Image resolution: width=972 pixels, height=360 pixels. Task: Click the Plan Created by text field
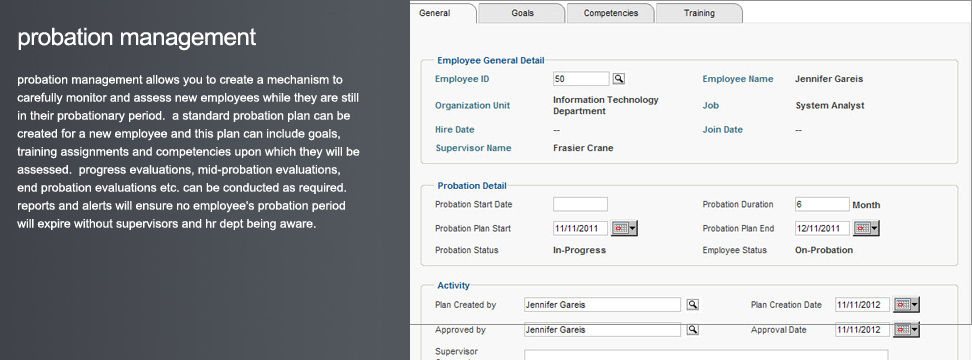pyautogui.click(x=602, y=304)
